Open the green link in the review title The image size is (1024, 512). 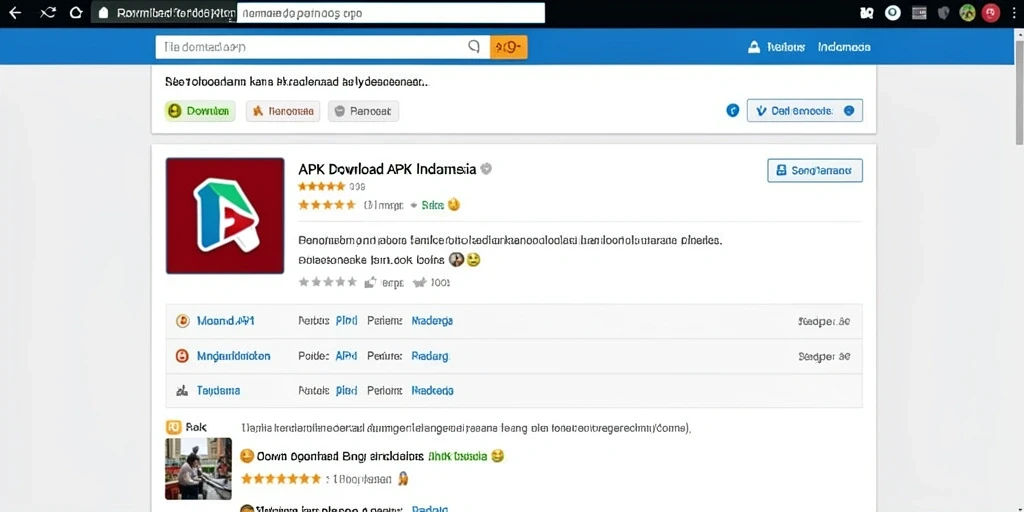pos(457,456)
